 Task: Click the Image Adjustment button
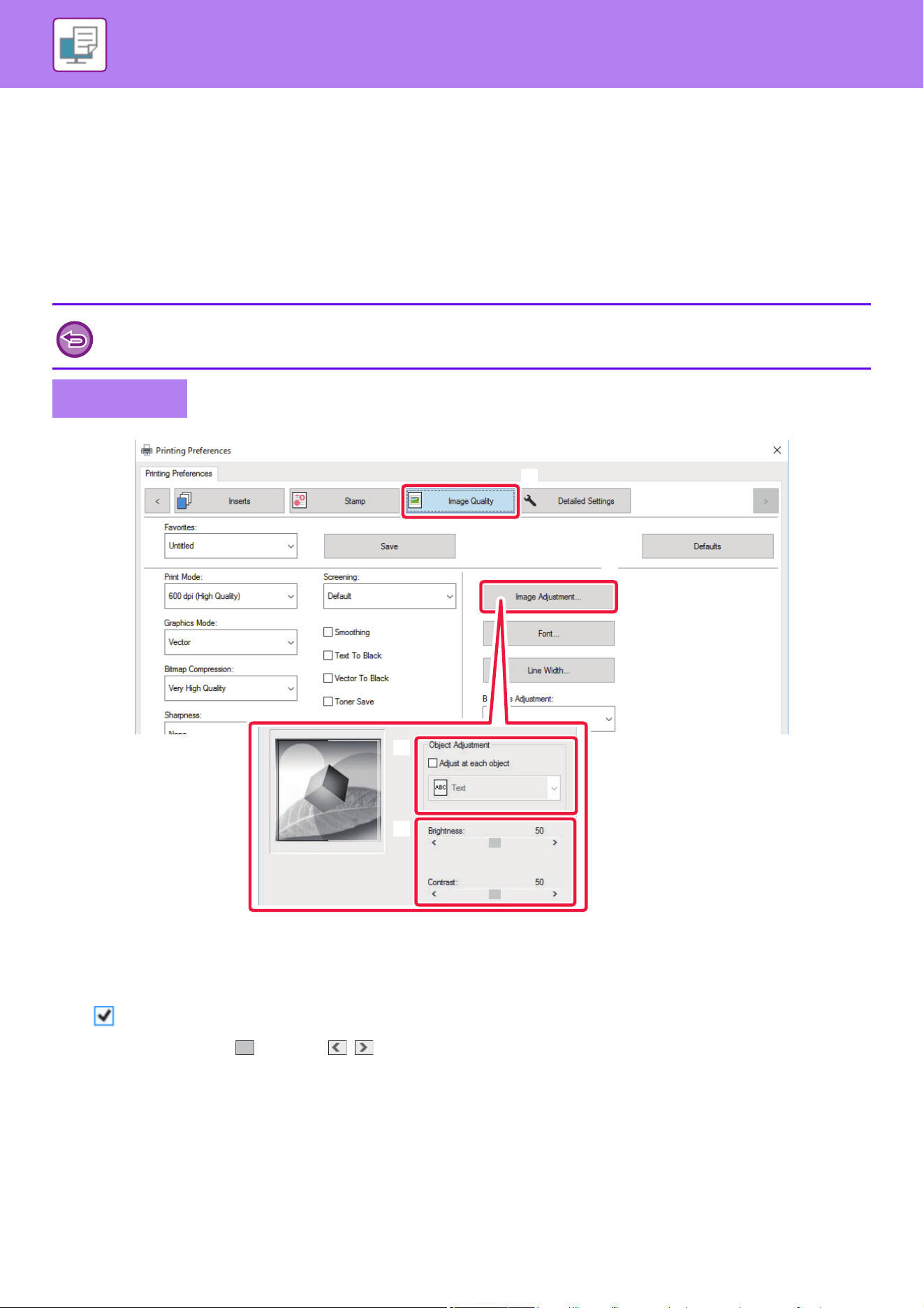click(x=548, y=597)
